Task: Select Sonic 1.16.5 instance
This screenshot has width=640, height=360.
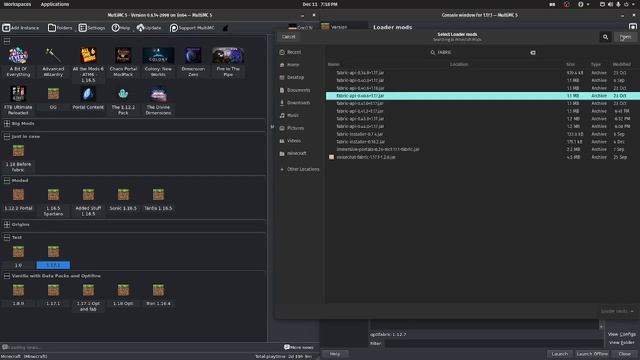Action: click(x=123, y=195)
